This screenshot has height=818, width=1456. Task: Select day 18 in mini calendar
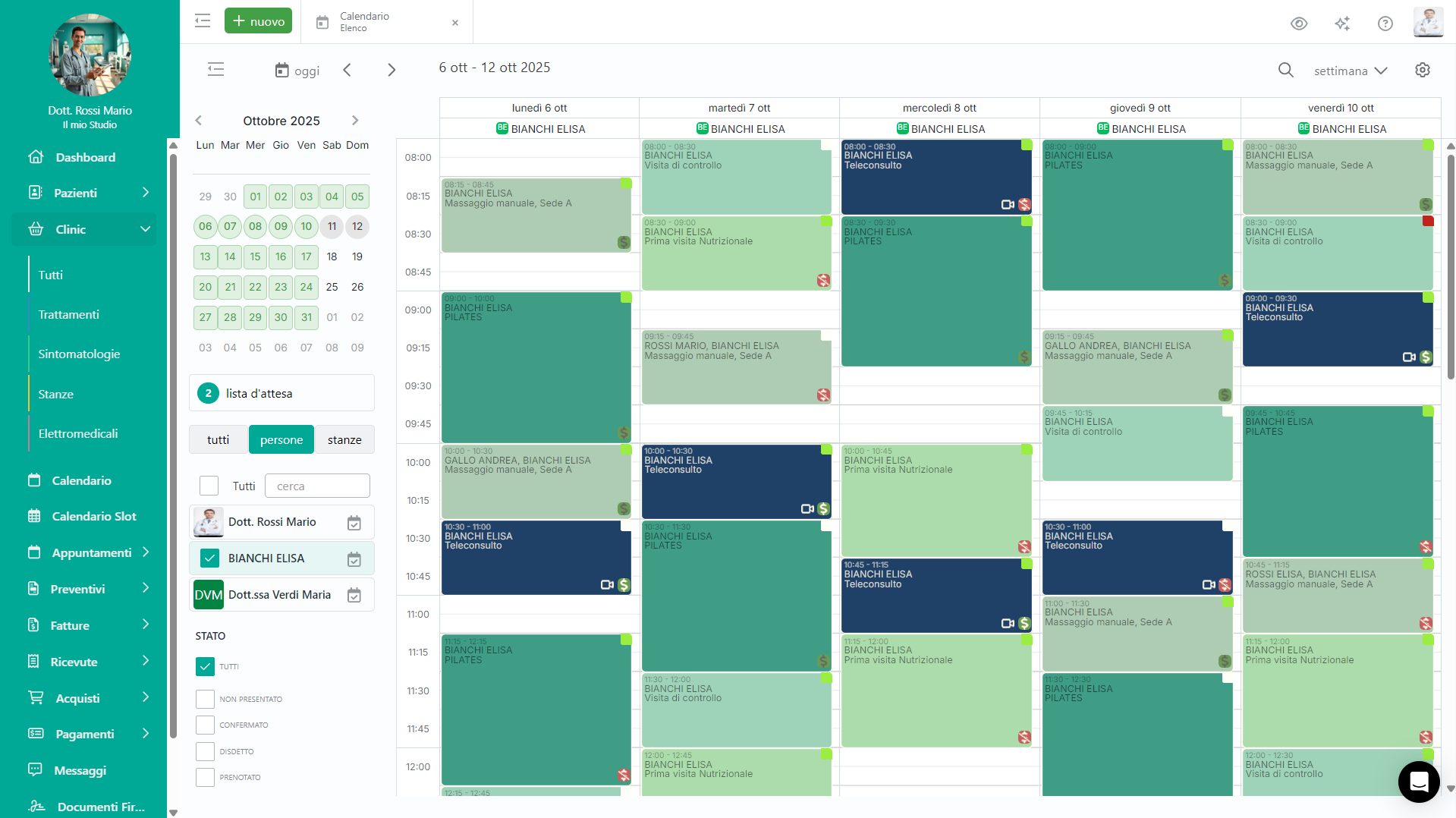[332, 256]
